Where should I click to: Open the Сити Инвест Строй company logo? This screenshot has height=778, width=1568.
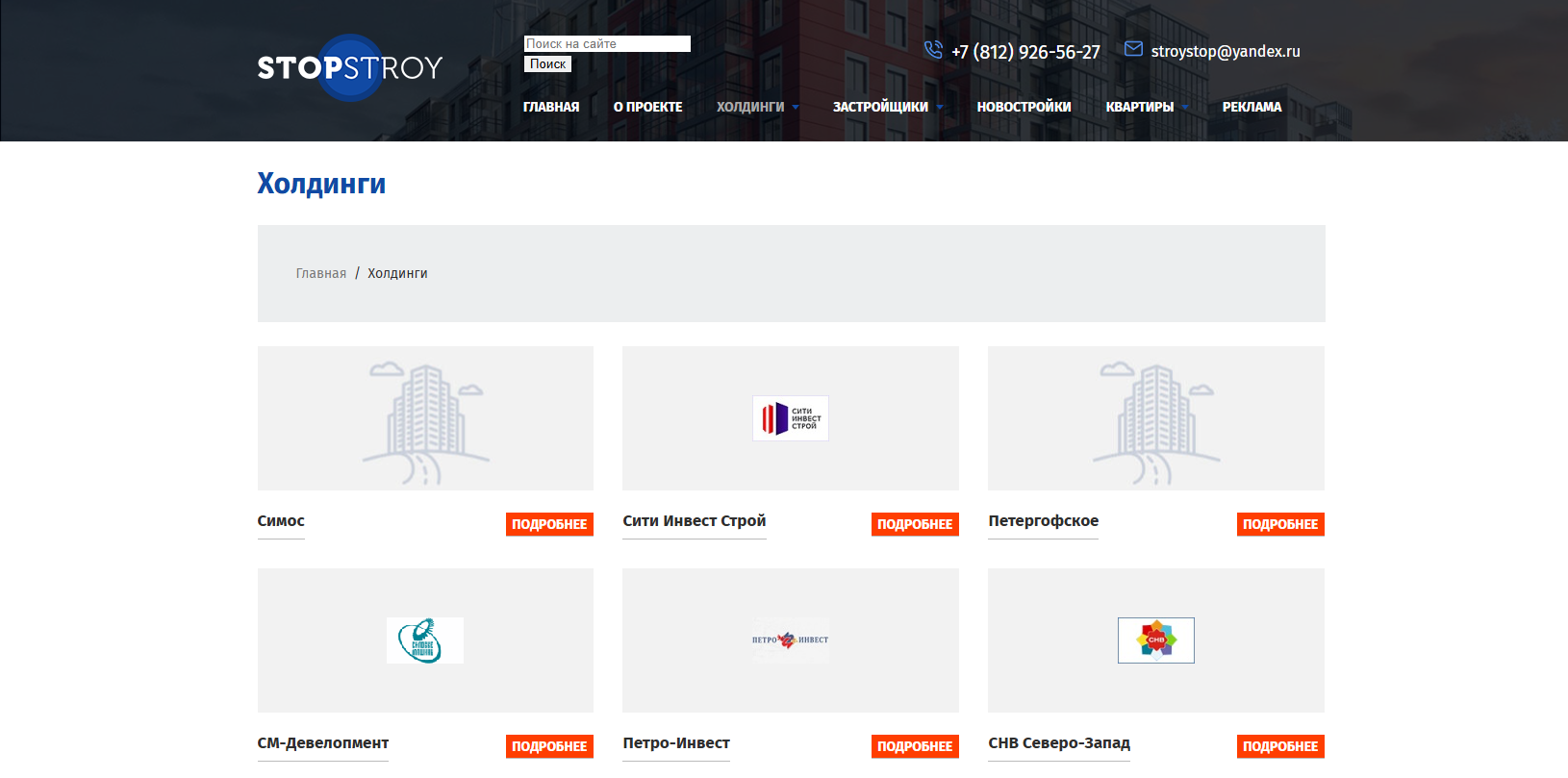791,418
